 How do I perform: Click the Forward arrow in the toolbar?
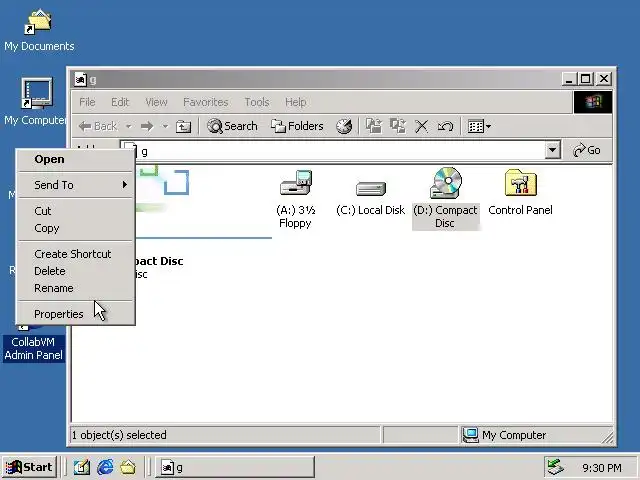[x=147, y=126]
